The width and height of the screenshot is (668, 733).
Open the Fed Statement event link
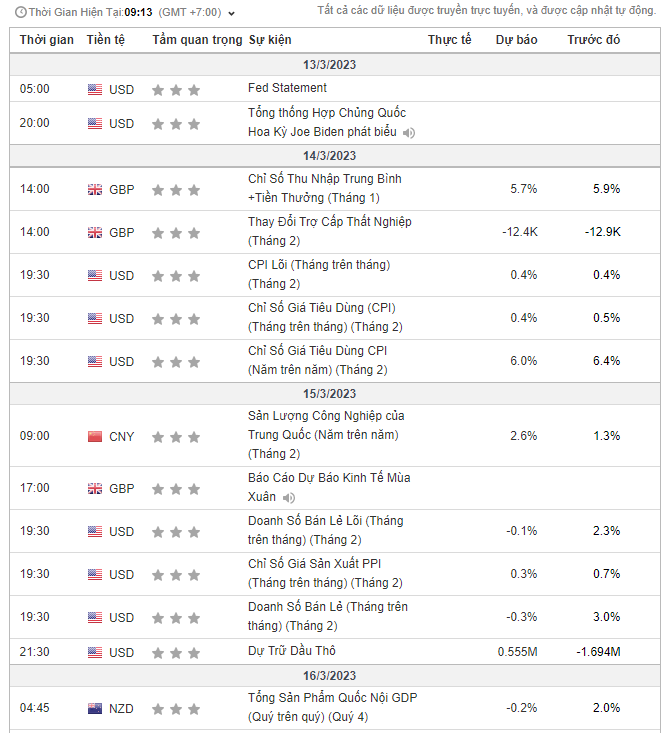(x=287, y=88)
